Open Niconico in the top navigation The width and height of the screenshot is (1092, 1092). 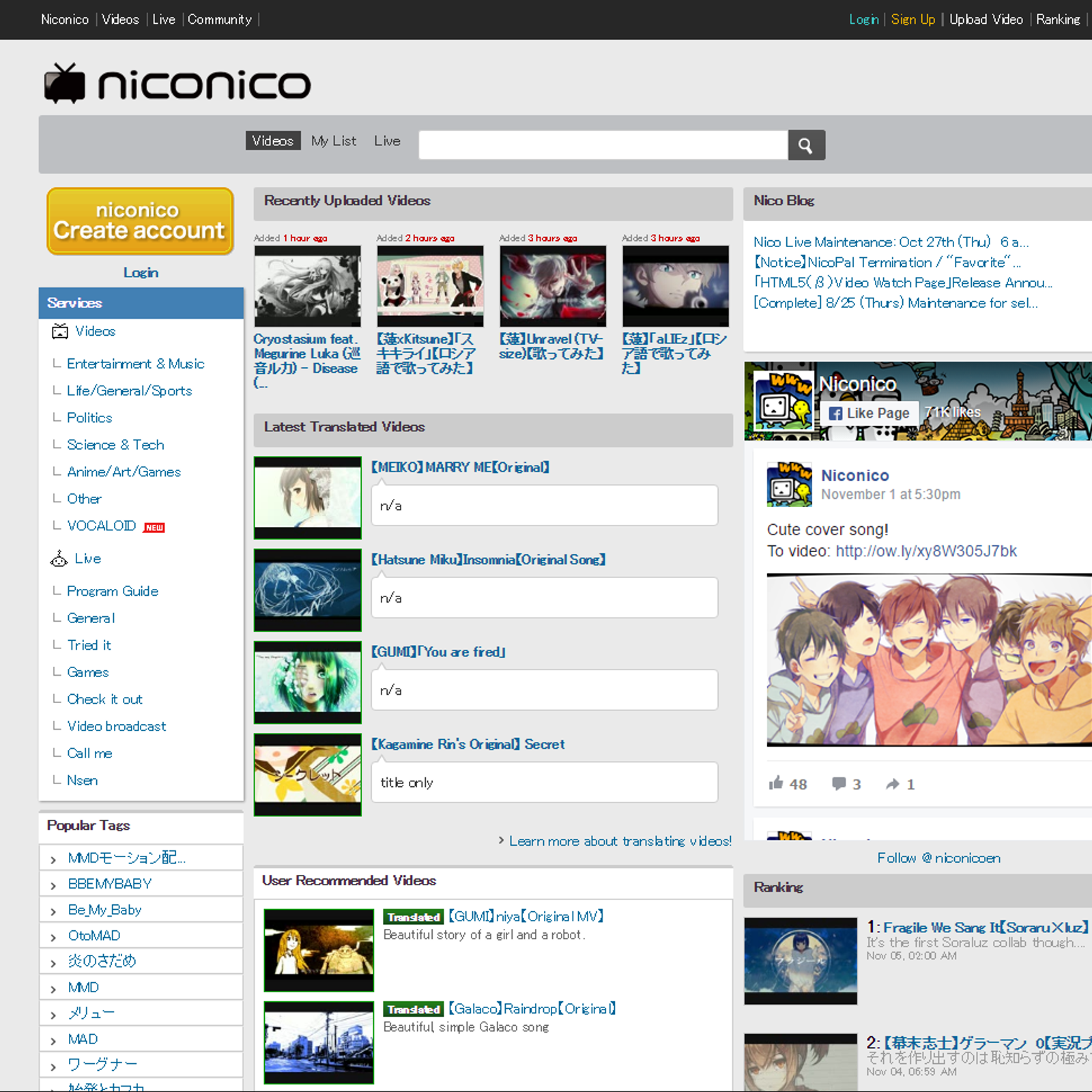point(65,19)
